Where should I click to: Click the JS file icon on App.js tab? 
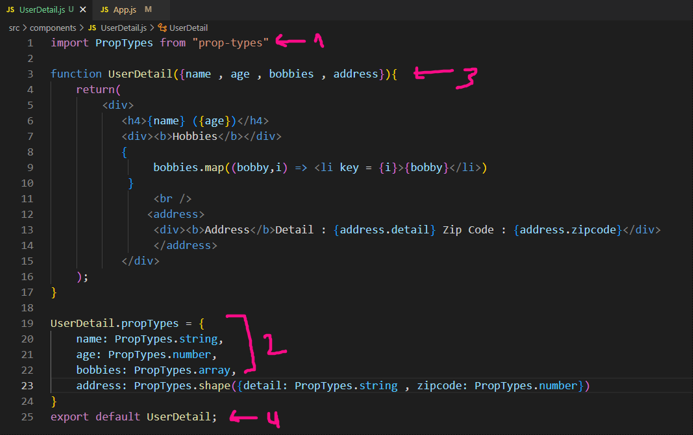[104, 9]
